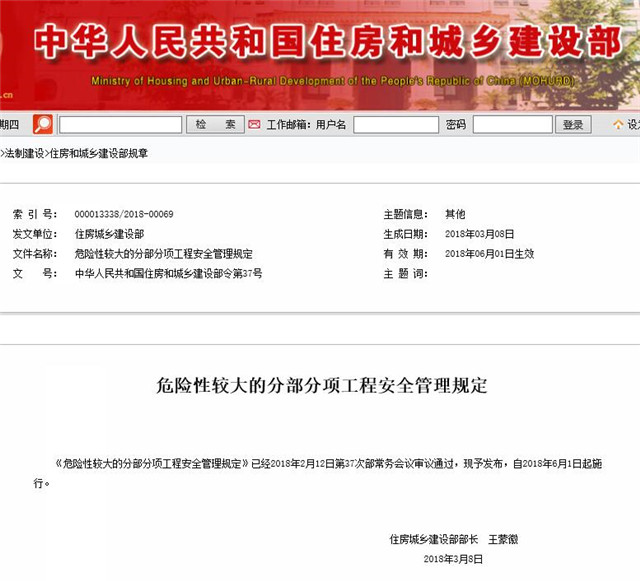The height and width of the screenshot is (581, 640).
Task: Click the English MOHURD banner subtitle
Action: pyautogui.click(x=333, y=81)
